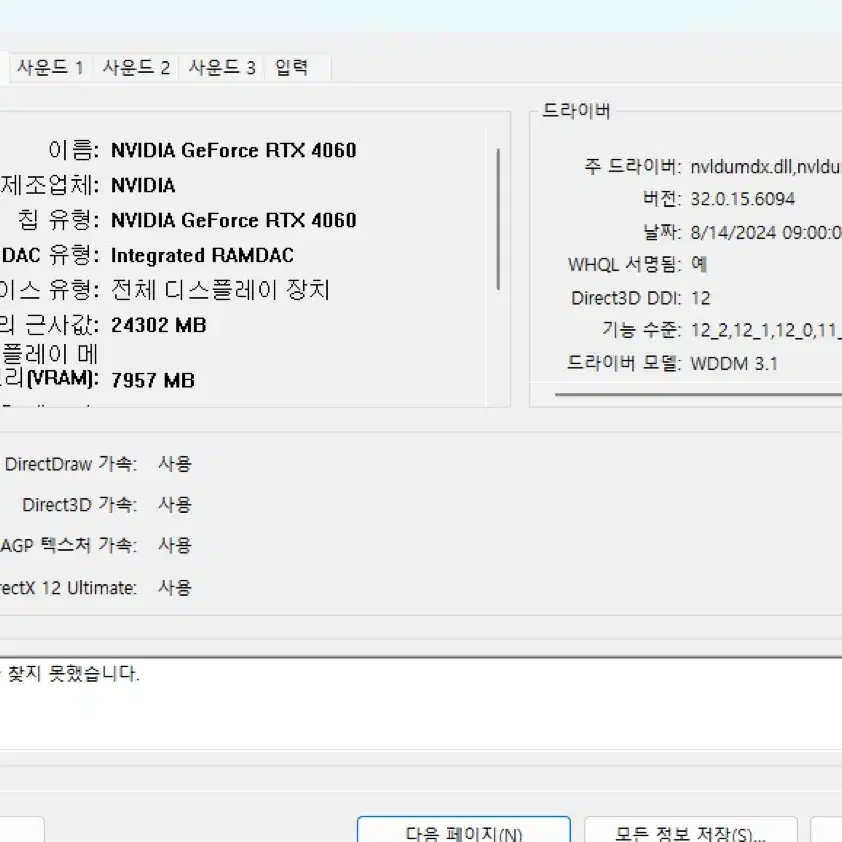Click the 다음 페이지(N) button
The width and height of the screenshot is (842, 842).
463,830
